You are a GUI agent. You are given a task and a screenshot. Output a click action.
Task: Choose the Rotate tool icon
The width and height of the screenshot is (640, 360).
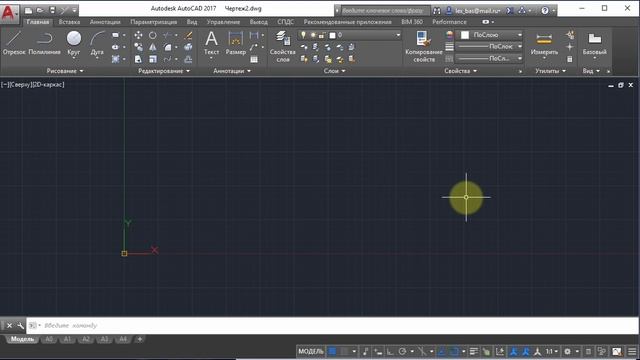153,35
